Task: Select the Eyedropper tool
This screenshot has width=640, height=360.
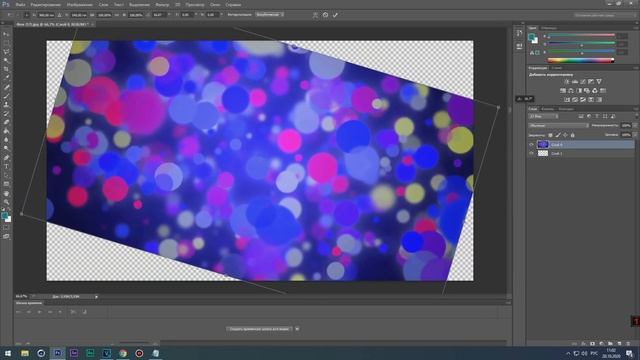Action: coord(6,78)
